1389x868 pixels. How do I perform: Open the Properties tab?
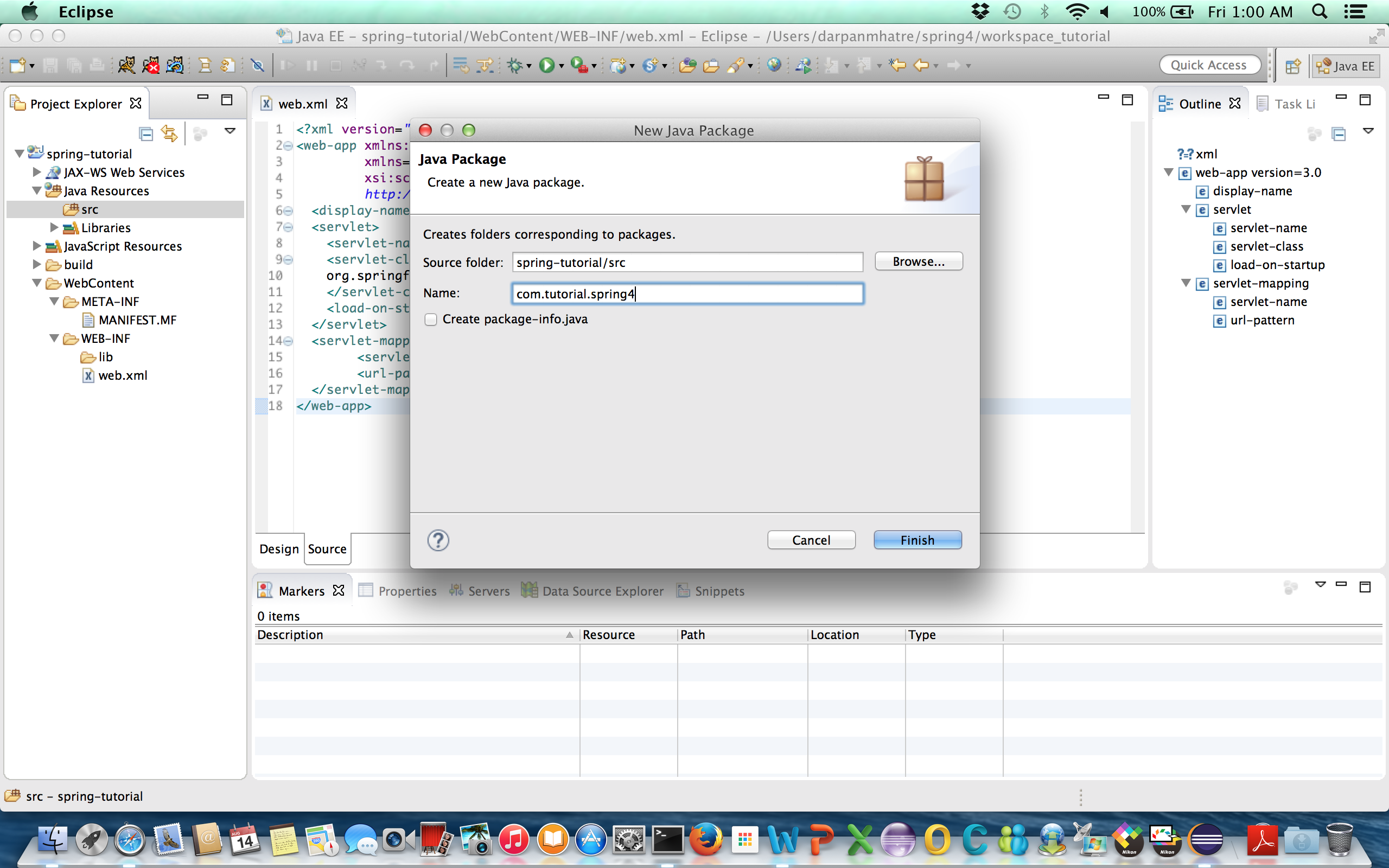click(x=397, y=591)
